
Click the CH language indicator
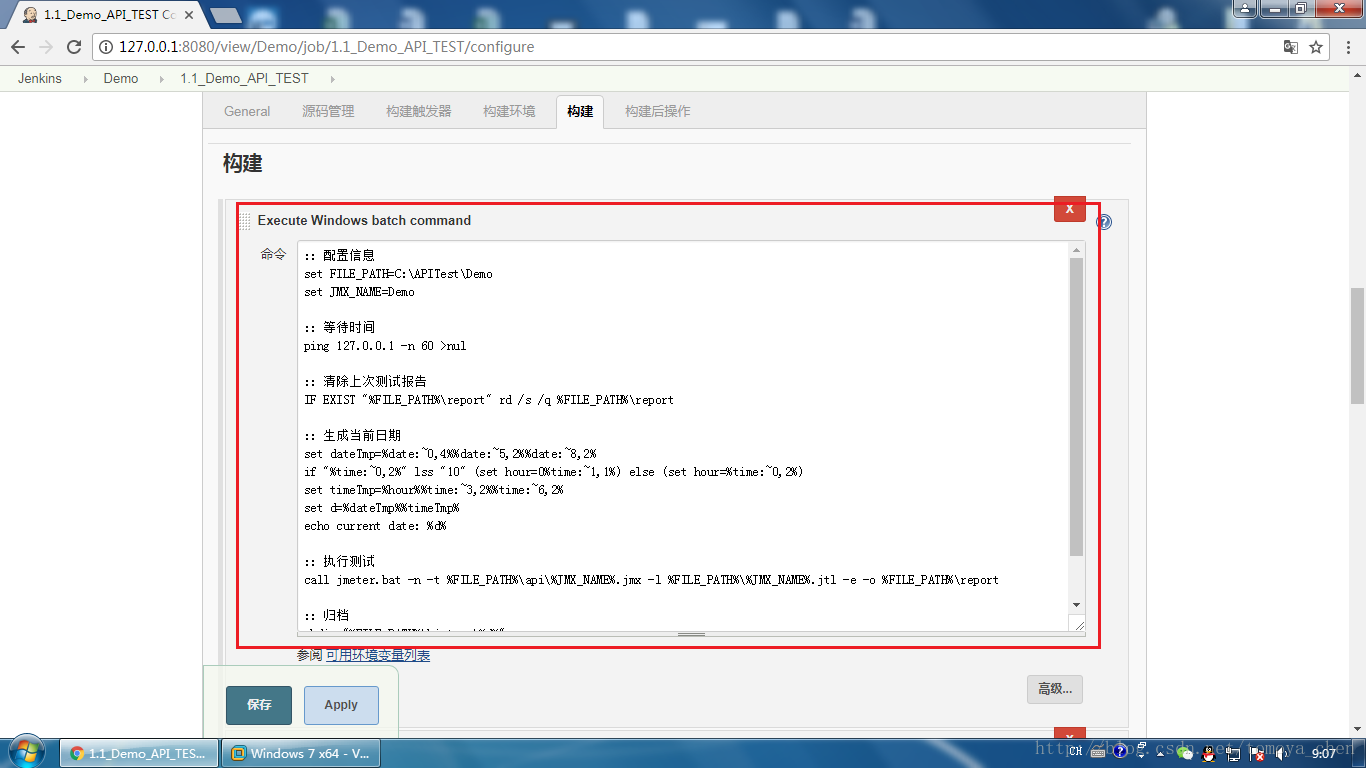1075,752
